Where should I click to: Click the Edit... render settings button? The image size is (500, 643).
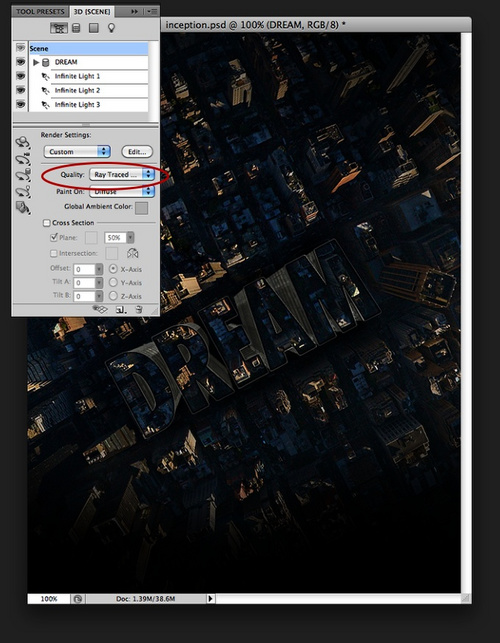137,152
